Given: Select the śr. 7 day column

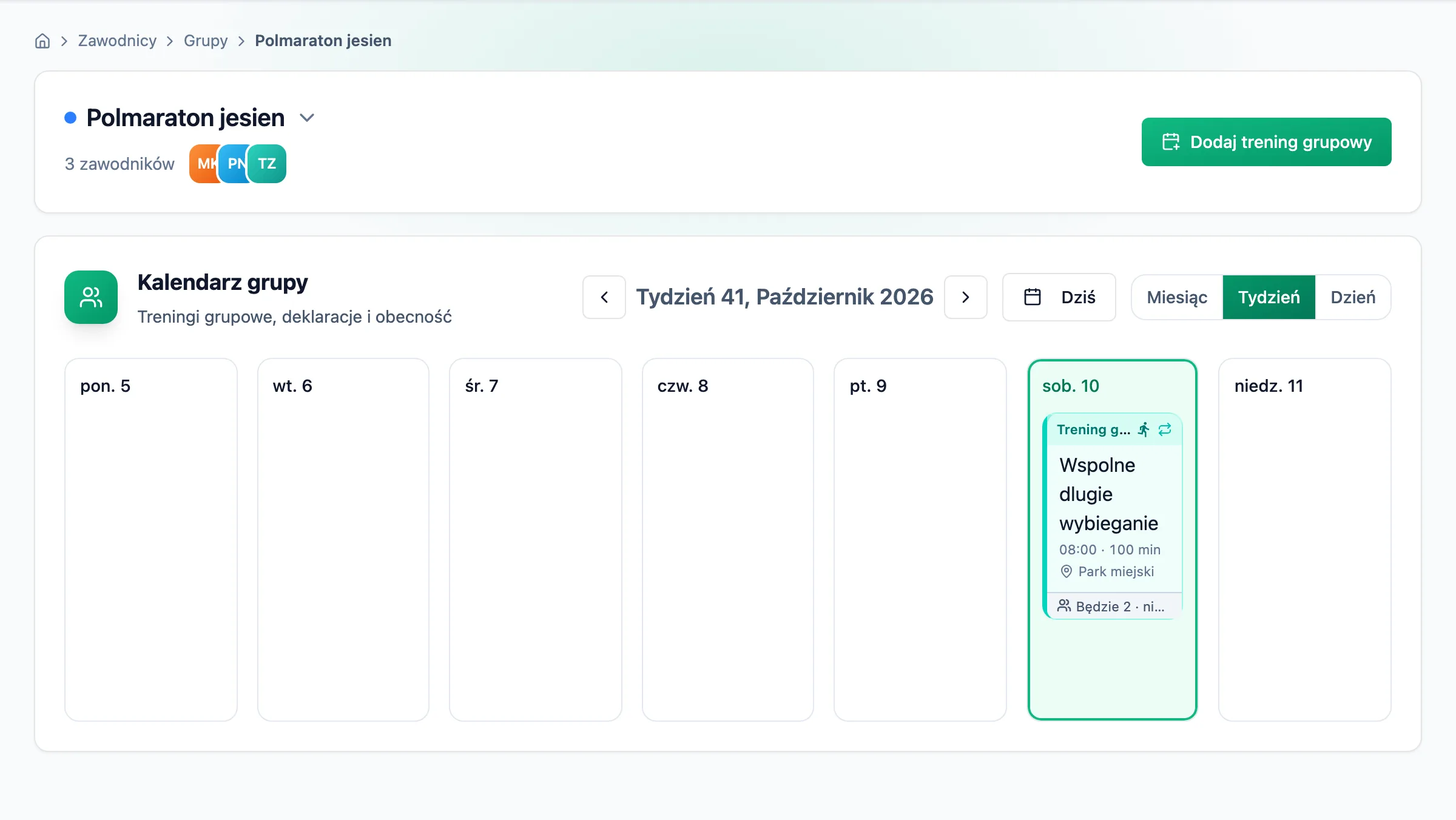Looking at the screenshot, I should (536, 540).
